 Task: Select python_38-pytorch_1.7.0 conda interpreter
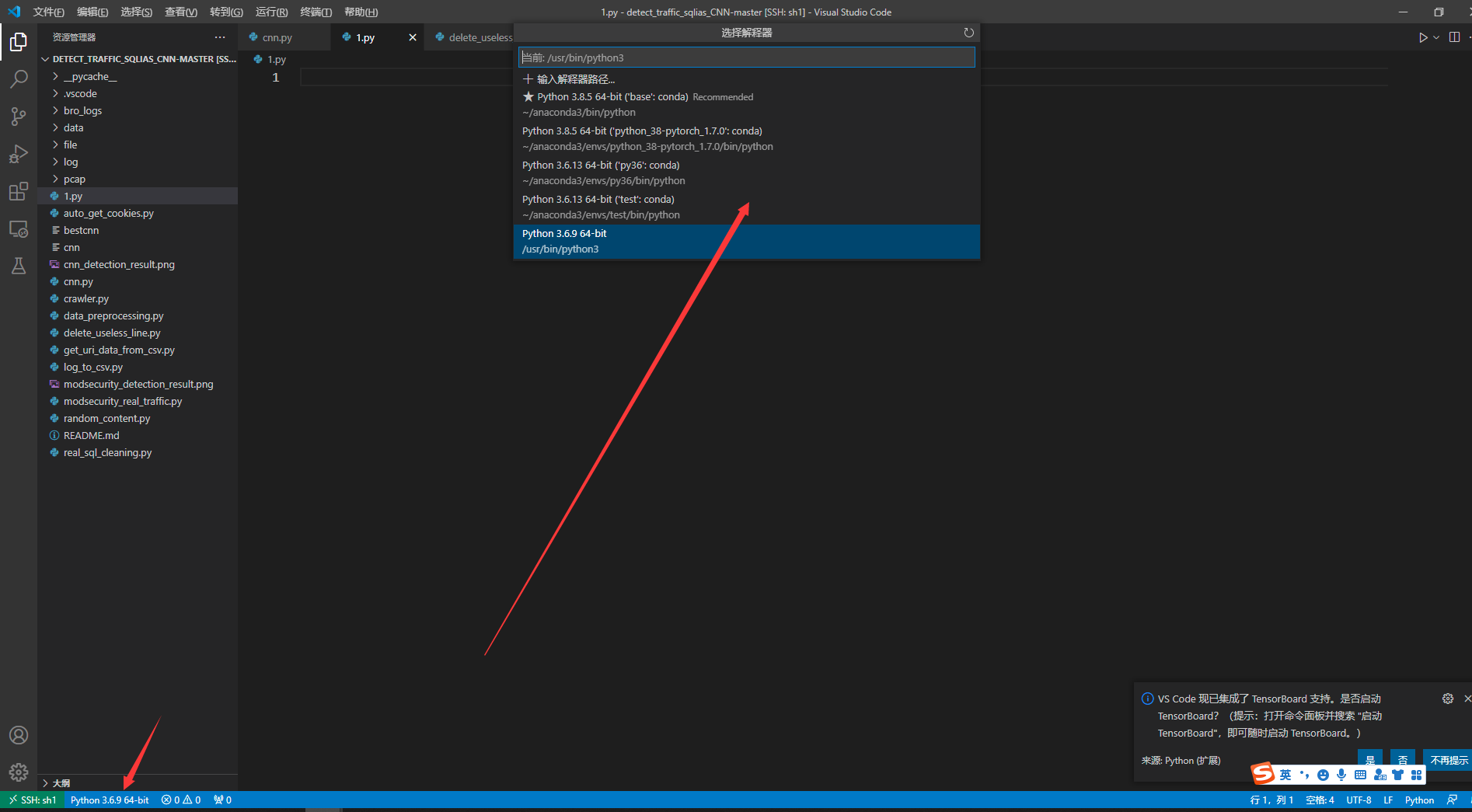tap(747, 139)
